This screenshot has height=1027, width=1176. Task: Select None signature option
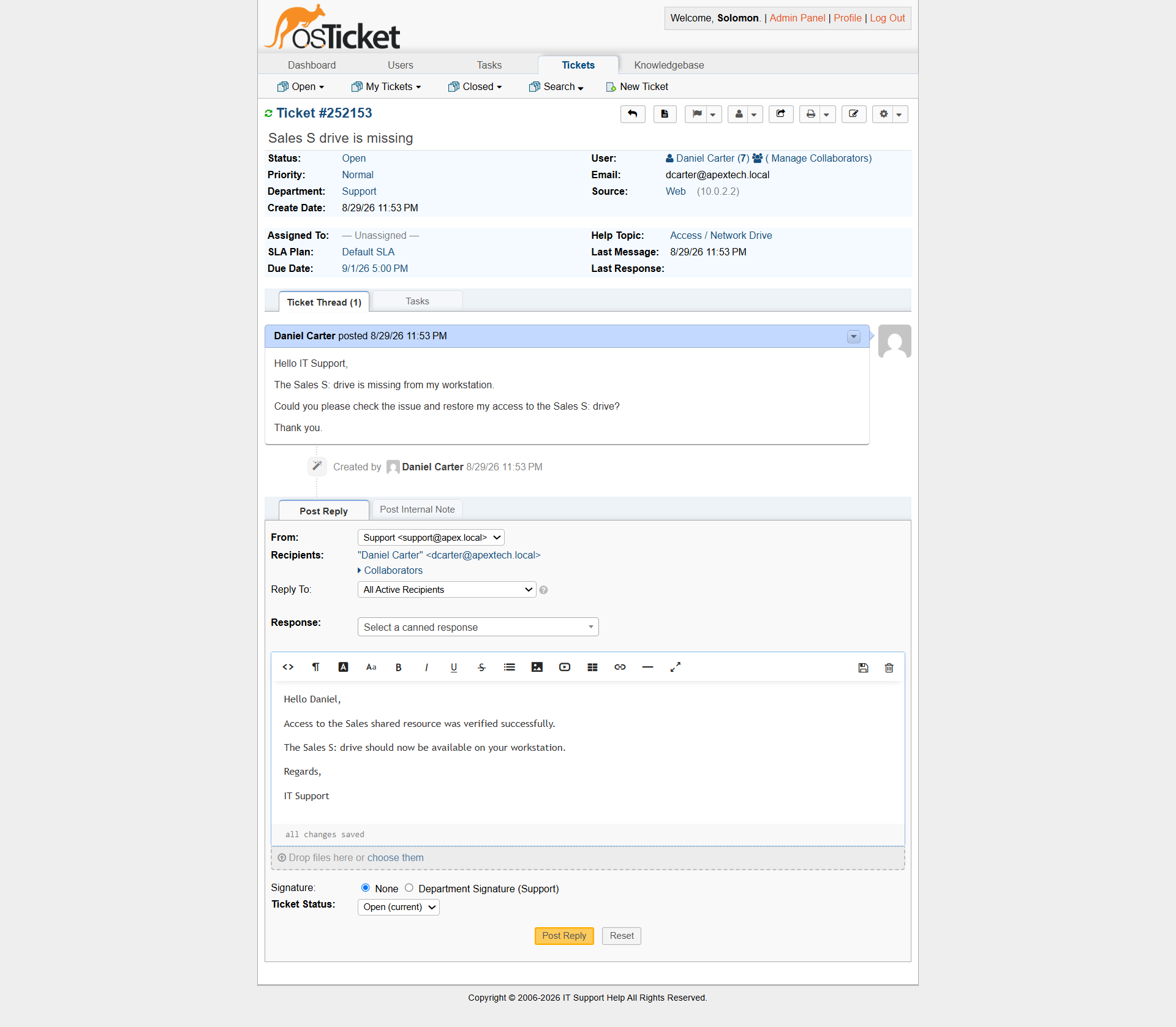pos(366,887)
